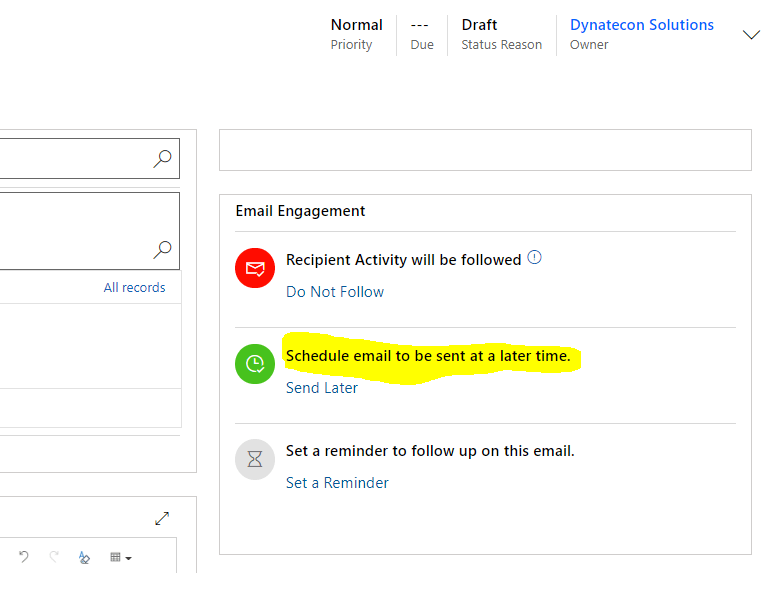Click the empty field above Email Engagement
The image size is (762, 607).
(x=485, y=150)
